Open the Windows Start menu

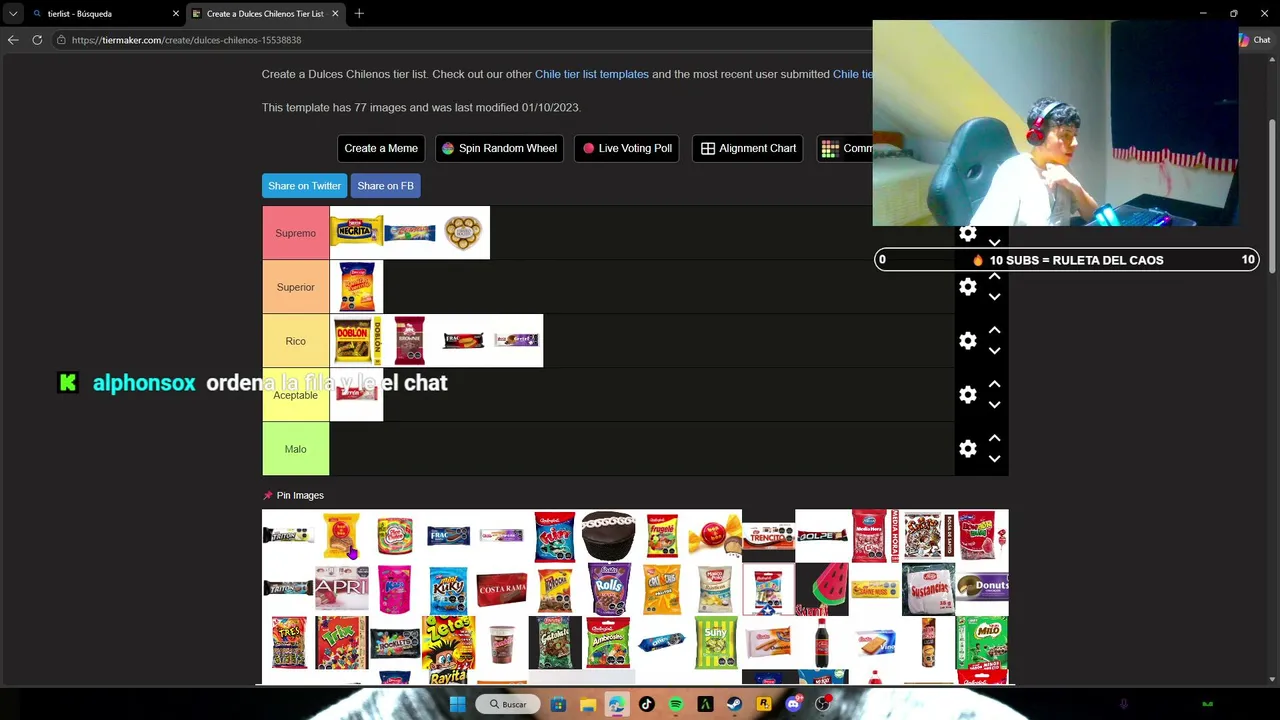457,704
